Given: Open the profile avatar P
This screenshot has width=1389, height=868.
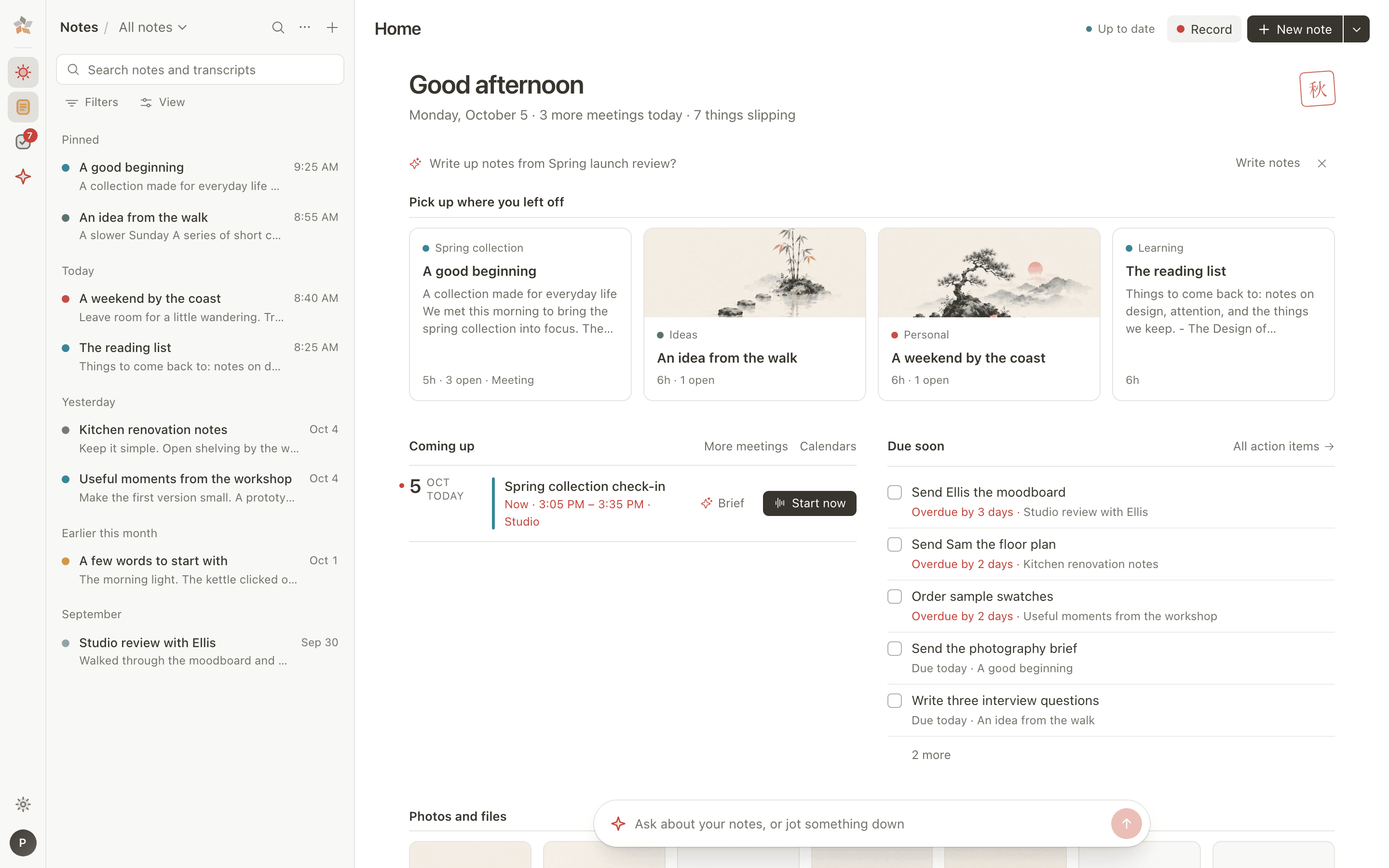Looking at the screenshot, I should 23,843.
